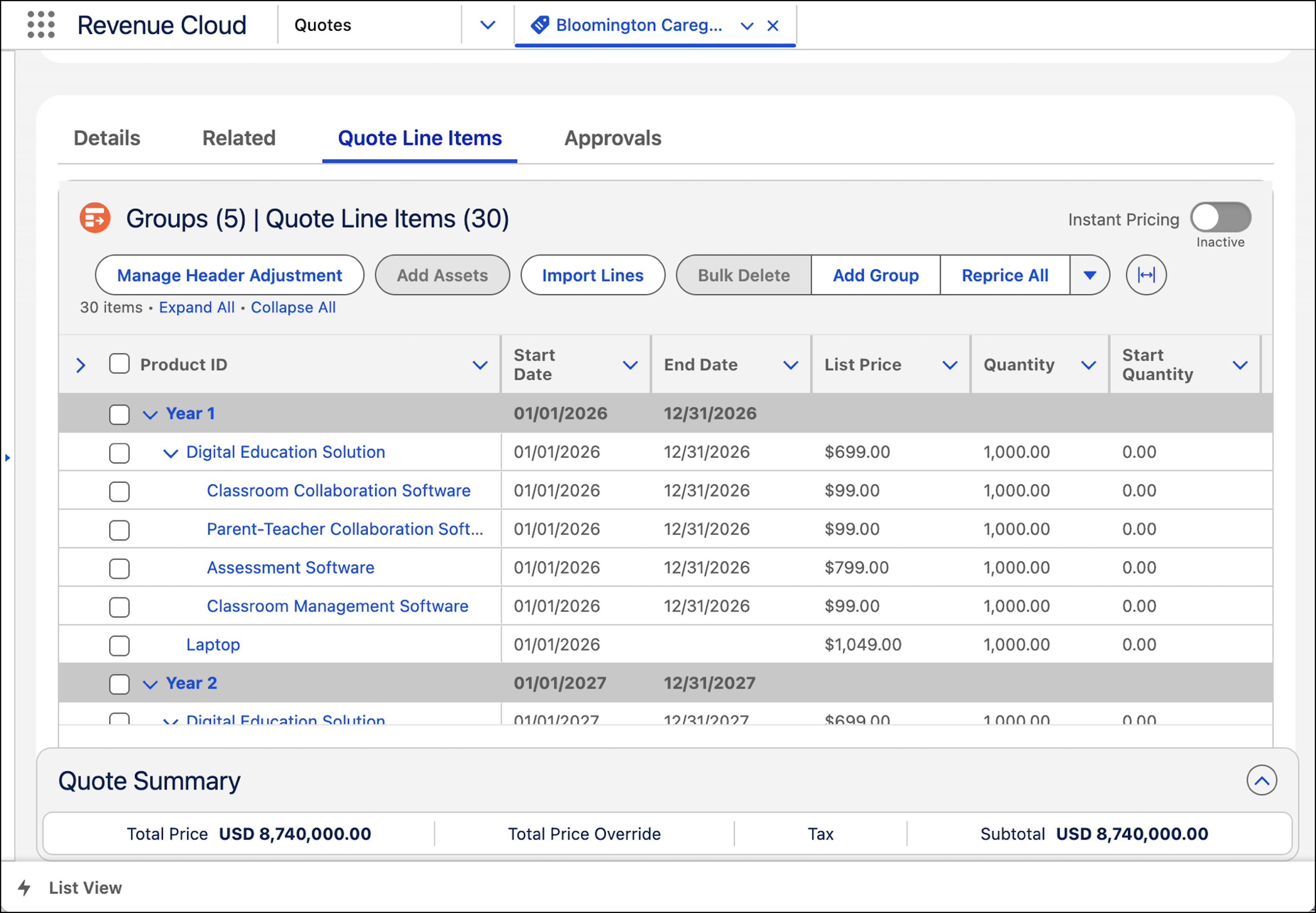
Task: Open the Quotes navigation dropdown chevron
Action: click(x=487, y=25)
